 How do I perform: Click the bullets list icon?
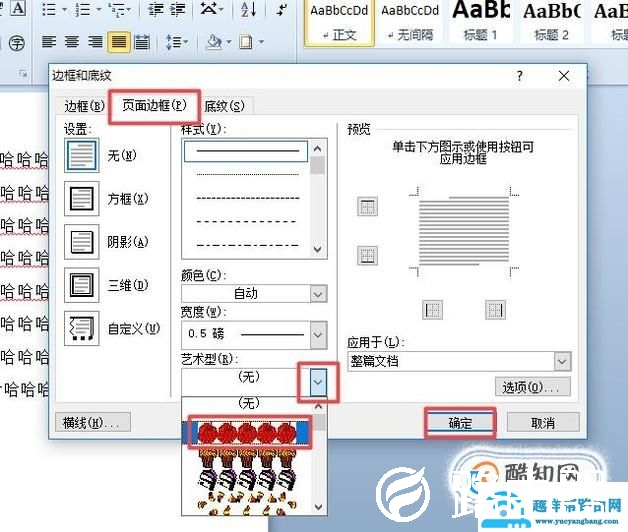[49, 9]
